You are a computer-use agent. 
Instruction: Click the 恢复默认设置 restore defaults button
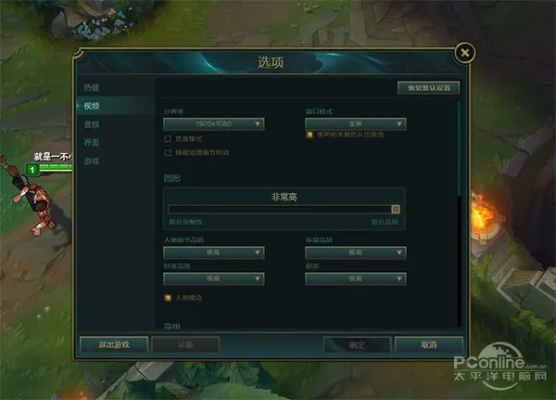coord(429,88)
